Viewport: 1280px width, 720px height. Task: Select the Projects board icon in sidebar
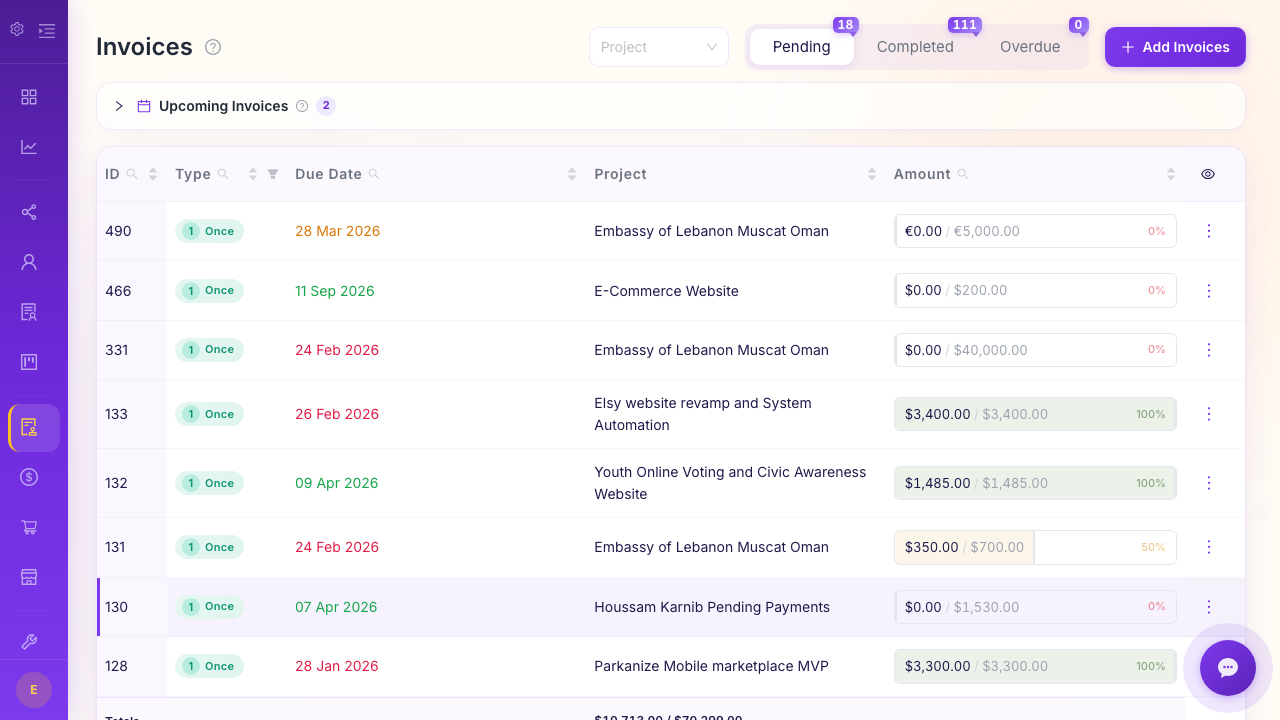pyautogui.click(x=29, y=362)
